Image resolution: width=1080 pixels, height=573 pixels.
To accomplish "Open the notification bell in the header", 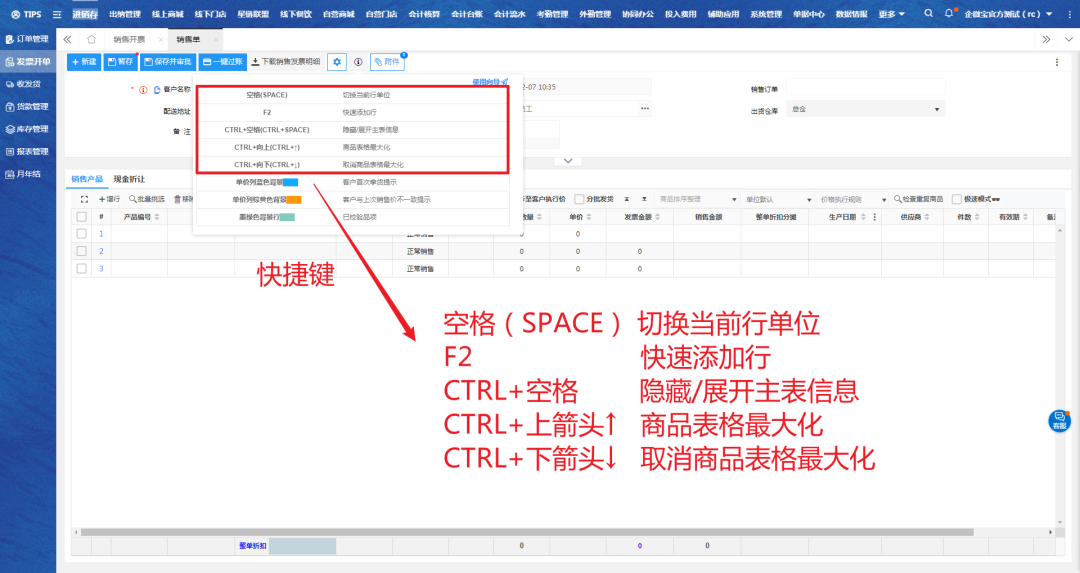I will (x=948, y=14).
